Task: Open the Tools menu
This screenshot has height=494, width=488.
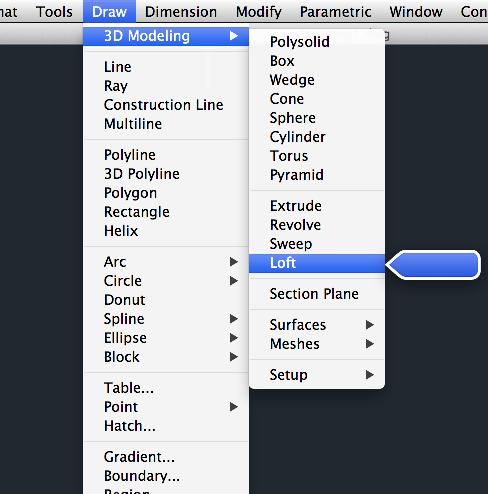Action: [54, 12]
